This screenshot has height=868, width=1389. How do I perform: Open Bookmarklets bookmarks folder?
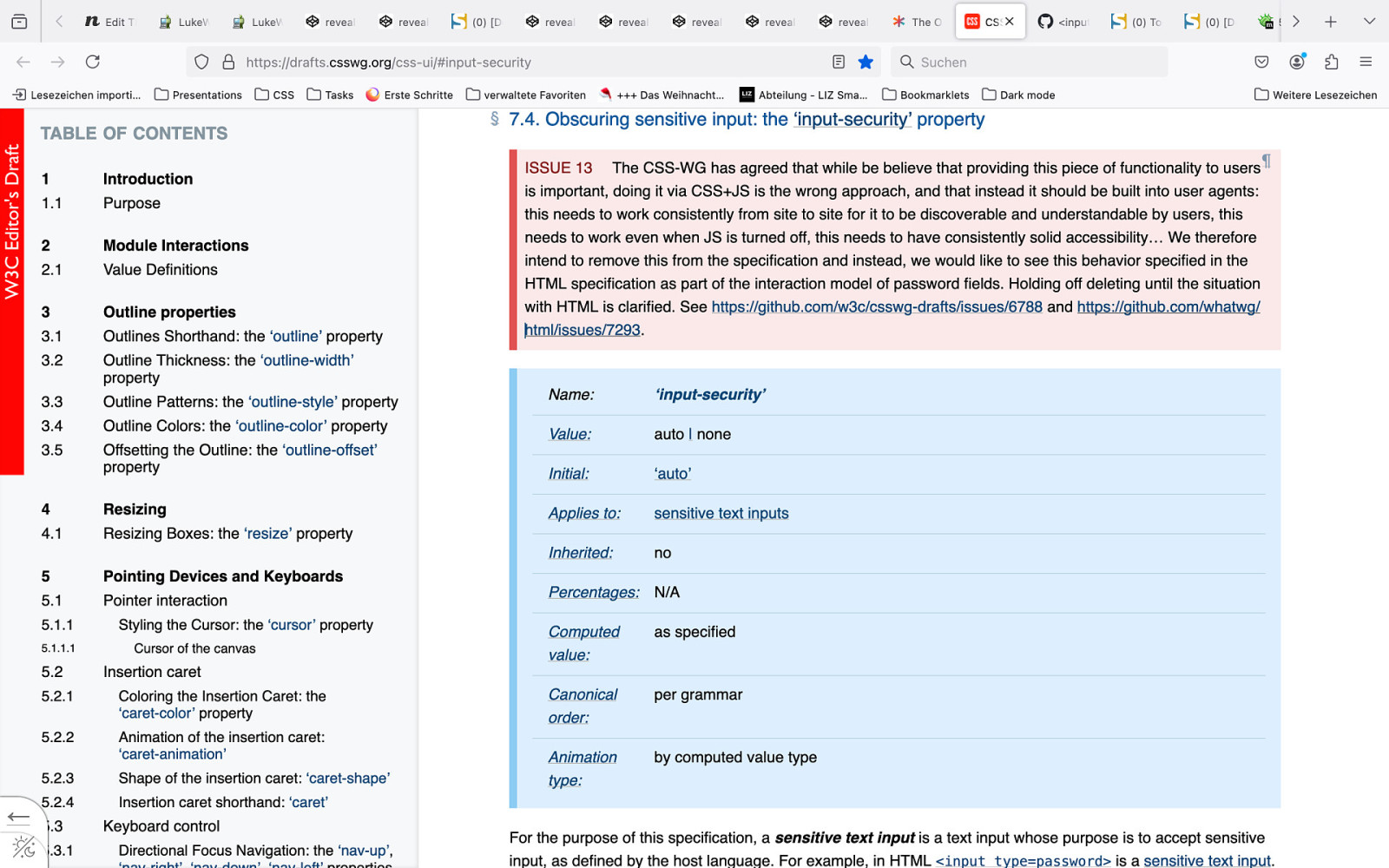point(925,95)
